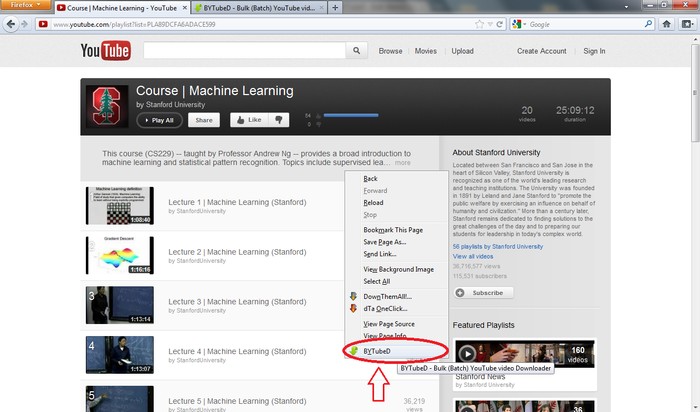The height and width of the screenshot is (412, 700).
Task: Choose Select All in context menu
Action: point(376,281)
